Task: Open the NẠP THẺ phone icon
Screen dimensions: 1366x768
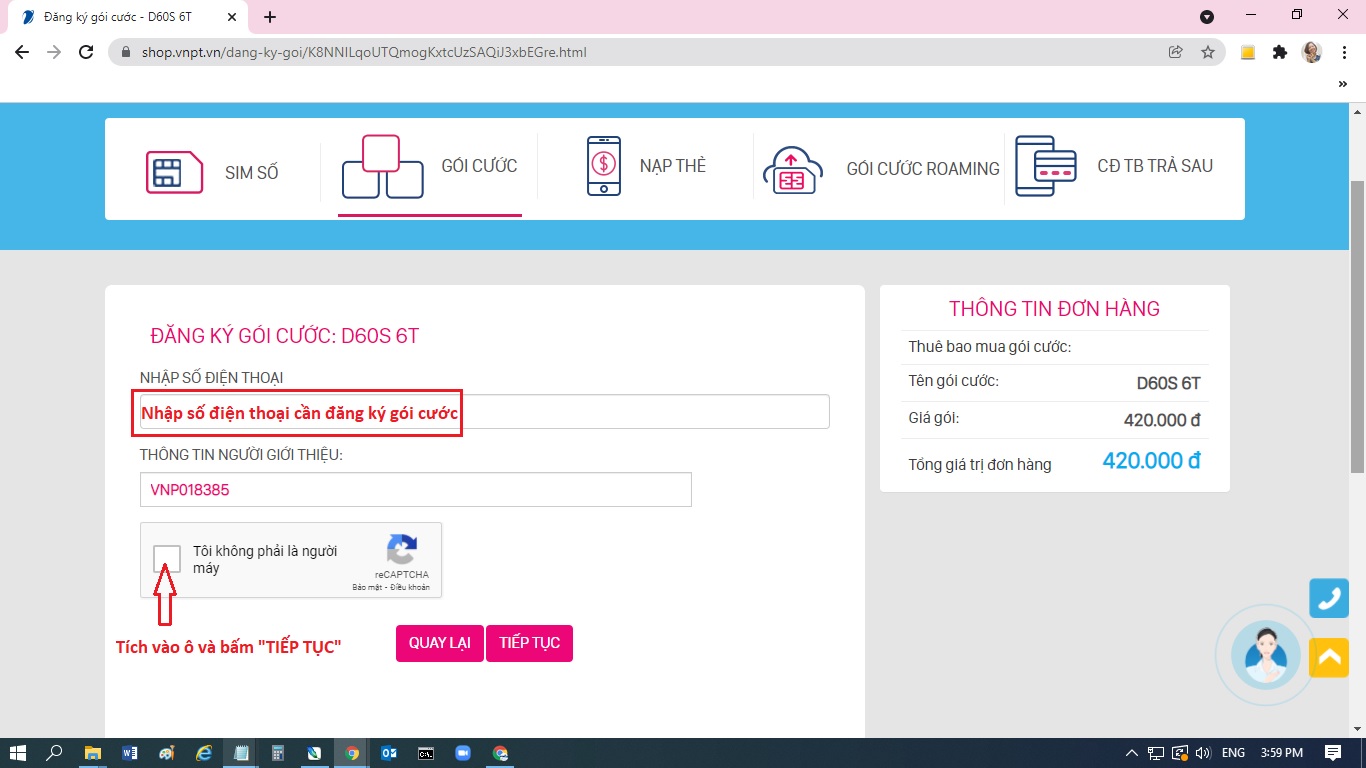Action: pos(603,166)
